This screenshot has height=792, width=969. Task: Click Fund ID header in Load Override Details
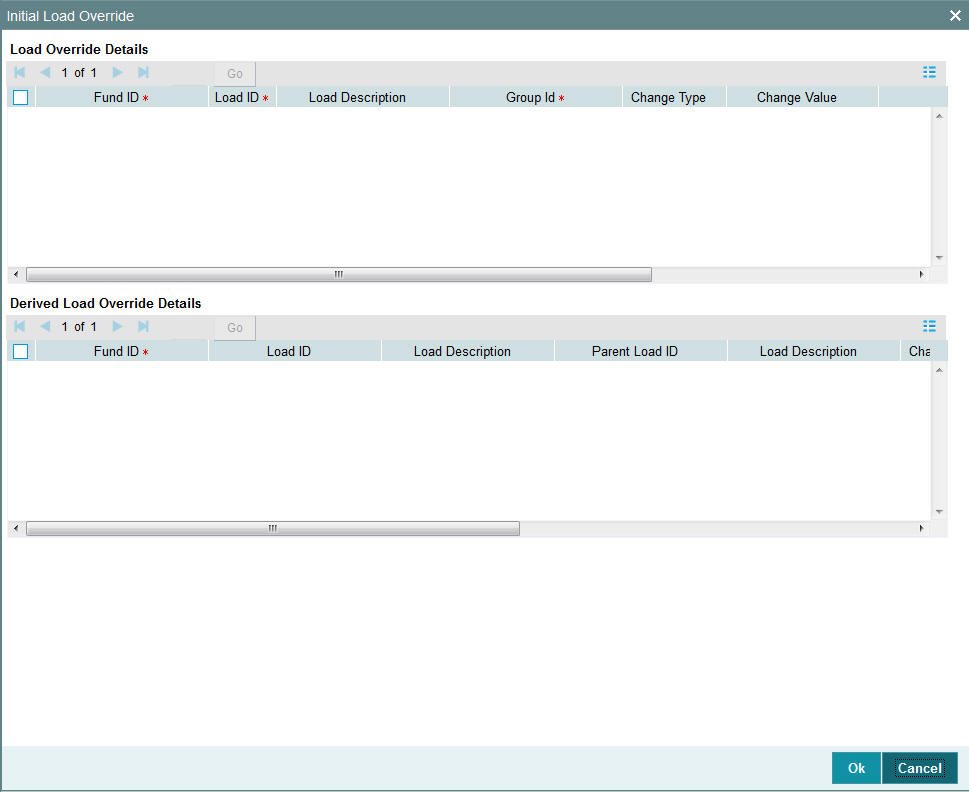121,98
